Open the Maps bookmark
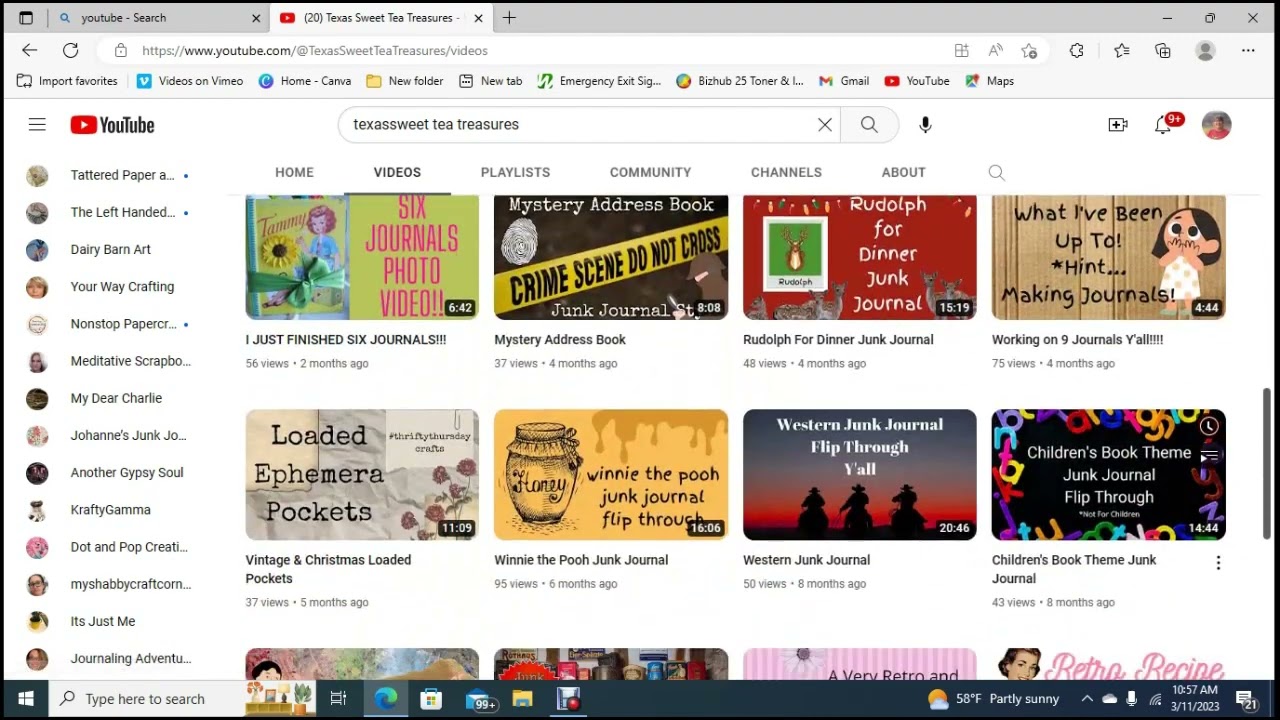1280x720 pixels. [989, 81]
